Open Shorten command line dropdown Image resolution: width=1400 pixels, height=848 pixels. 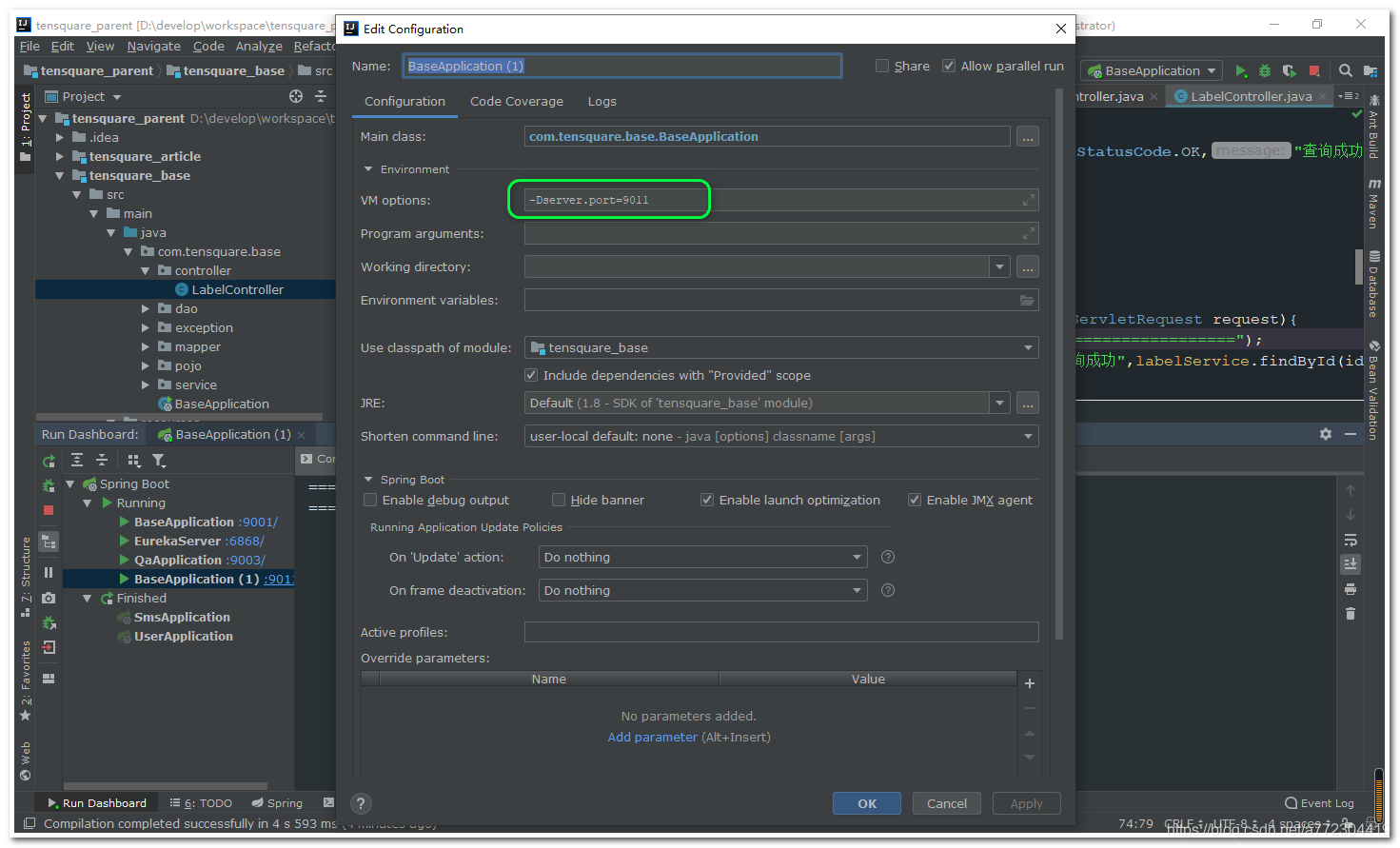pyautogui.click(x=781, y=436)
